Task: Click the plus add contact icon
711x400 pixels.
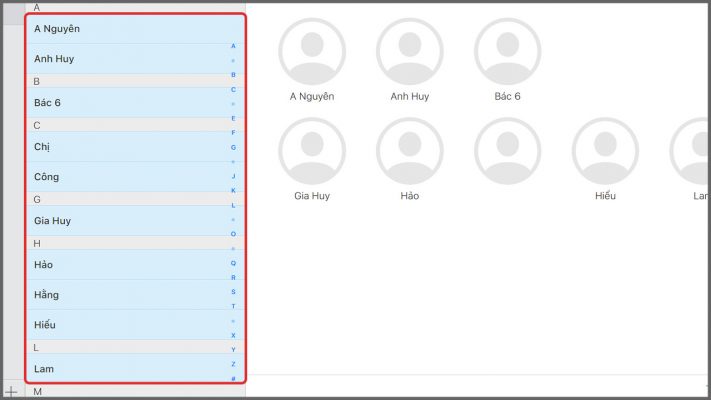Action: point(11,391)
